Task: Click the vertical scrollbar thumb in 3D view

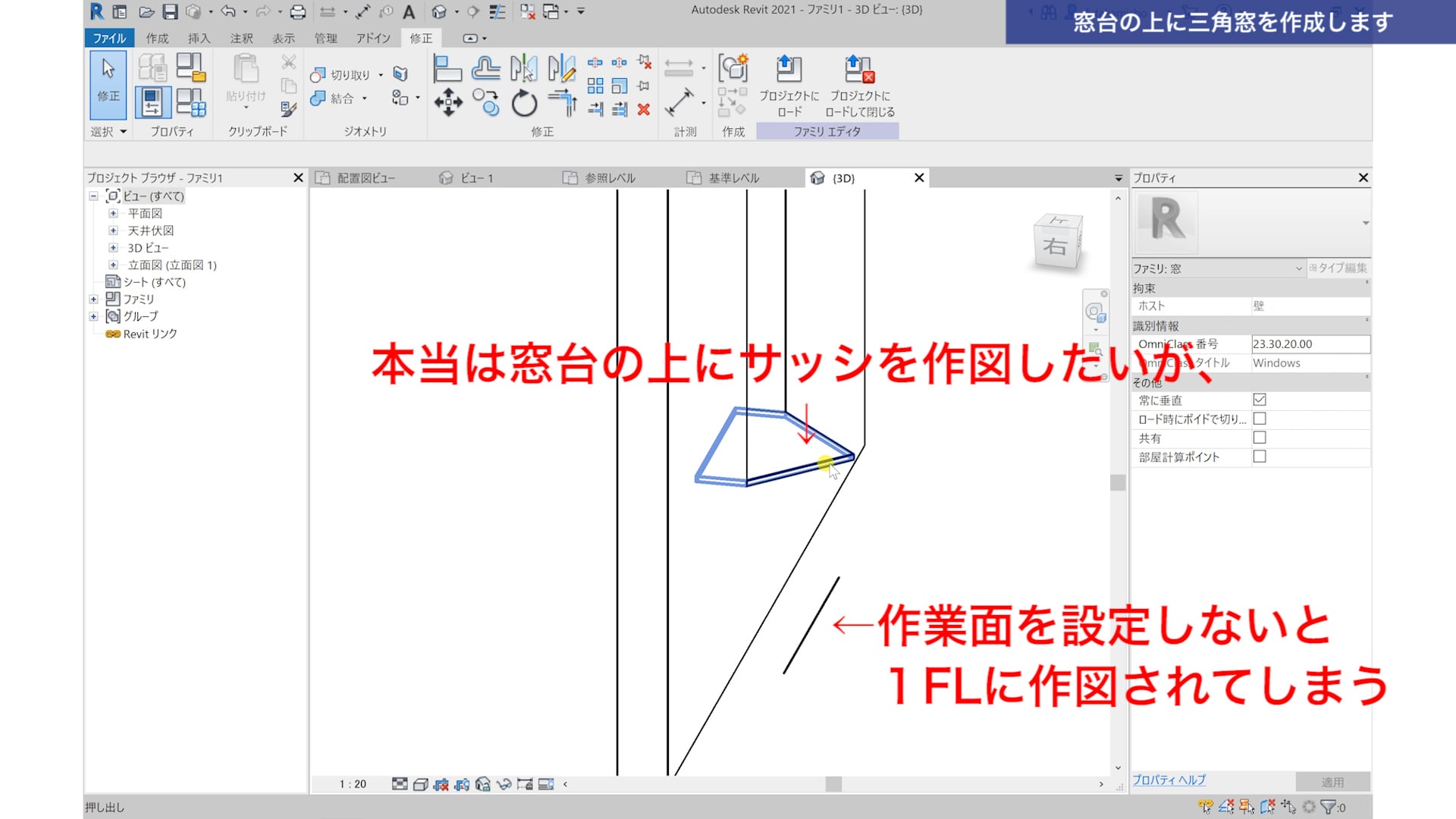Action: point(1117,482)
